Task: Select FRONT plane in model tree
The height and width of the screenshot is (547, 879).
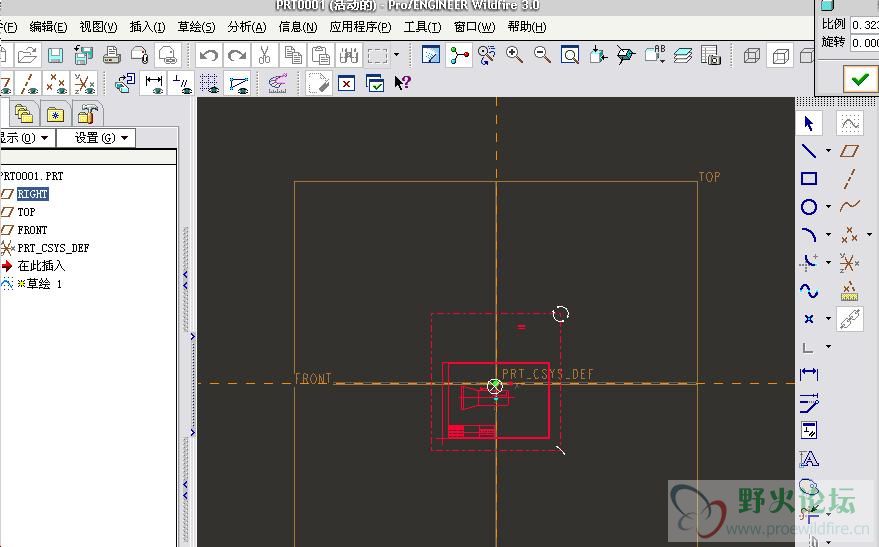Action: coord(32,230)
